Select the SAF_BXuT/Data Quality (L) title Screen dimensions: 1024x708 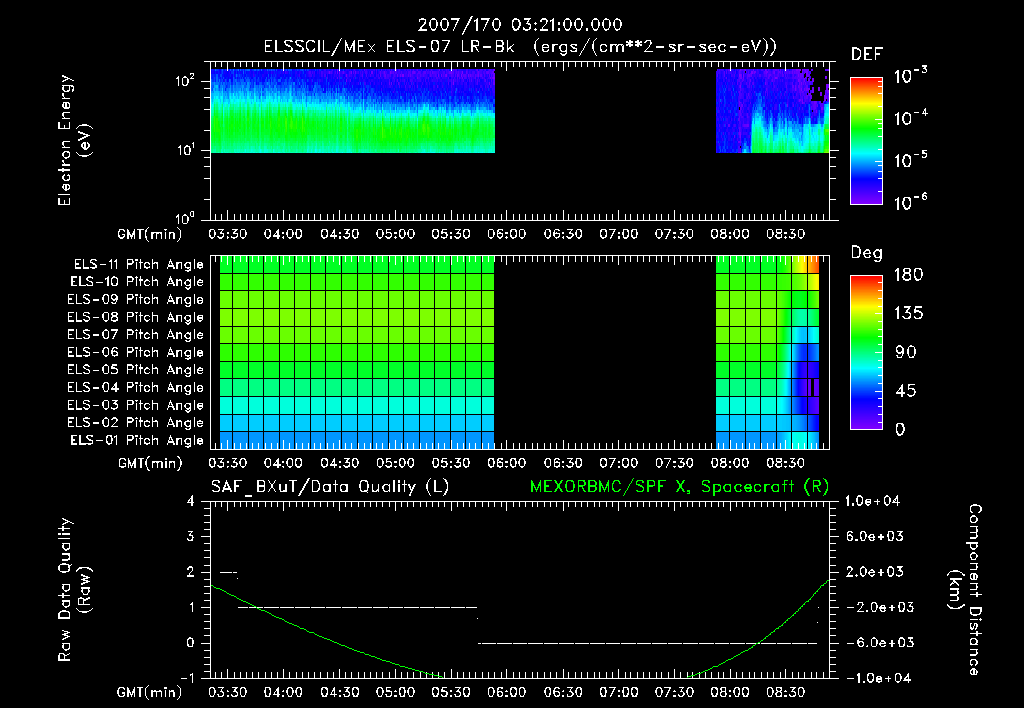tap(330, 487)
